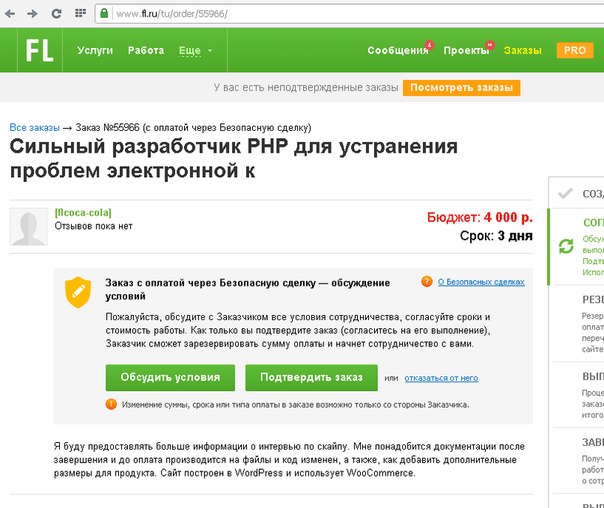Expand the Еще dropdown menu
This screenshot has height=508, width=604.
point(195,50)
